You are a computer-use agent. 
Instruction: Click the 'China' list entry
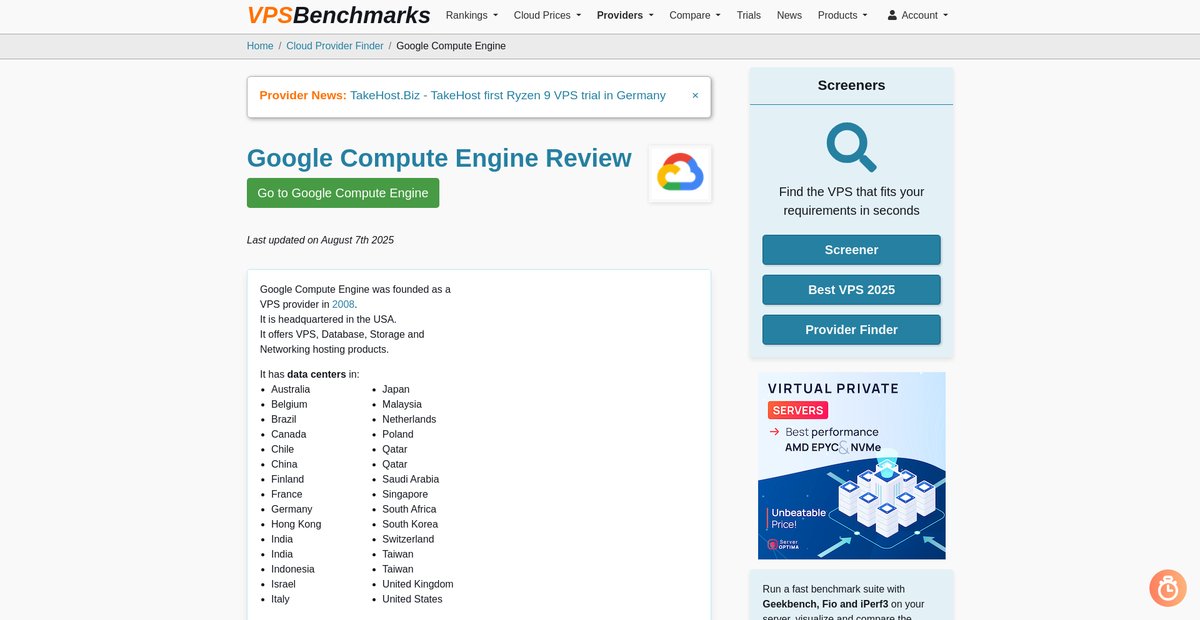click(284, 464)
